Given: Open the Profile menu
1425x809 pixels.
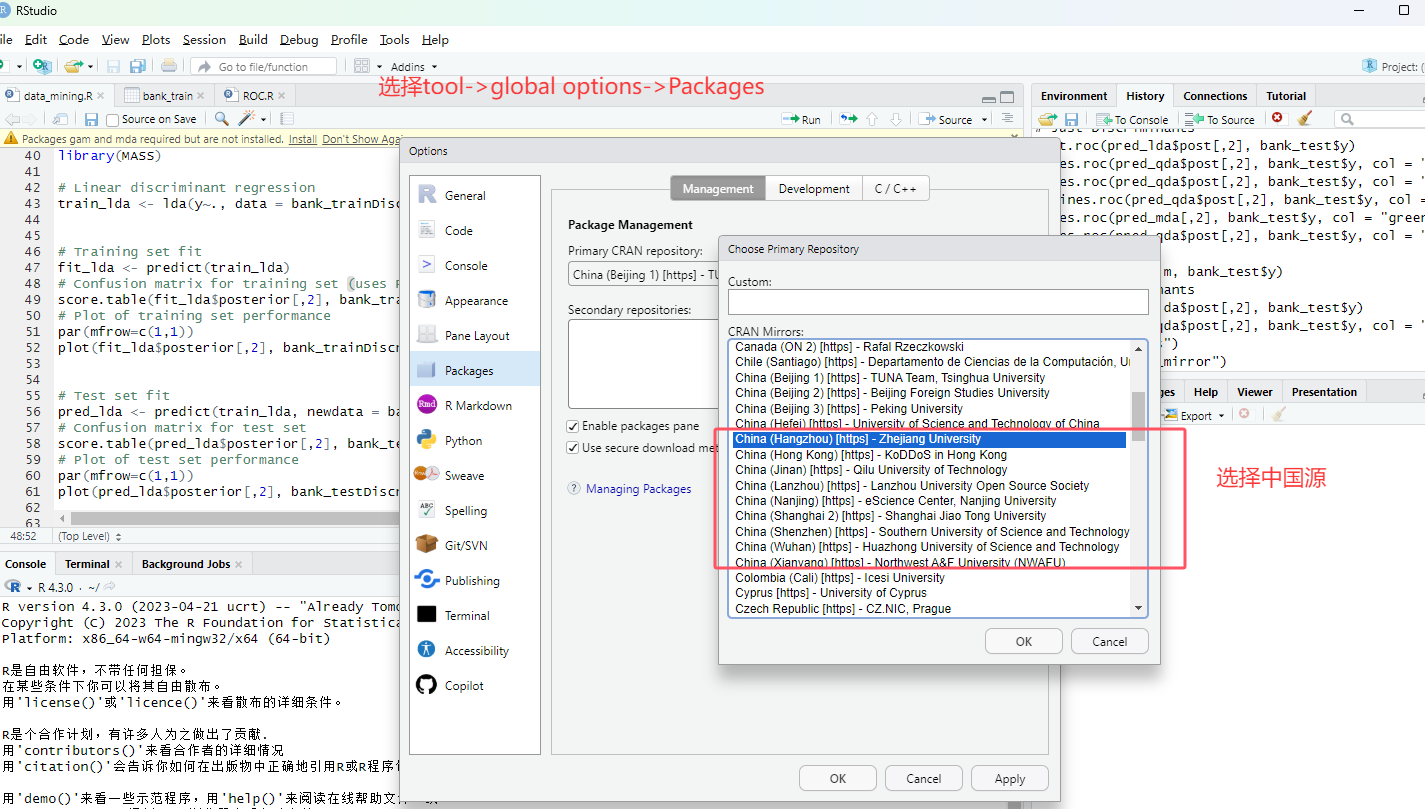Looking at the screenshot, I should click(349, 40).
